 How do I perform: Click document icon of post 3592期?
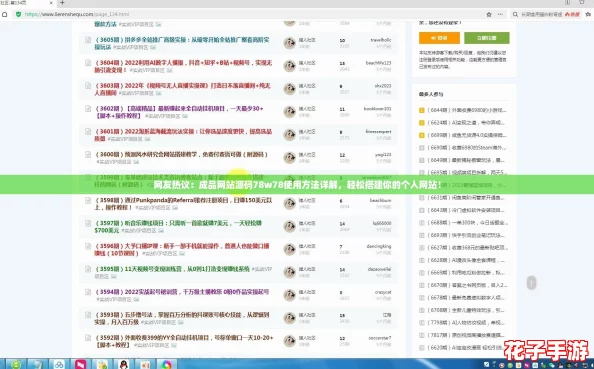(88, 338)
